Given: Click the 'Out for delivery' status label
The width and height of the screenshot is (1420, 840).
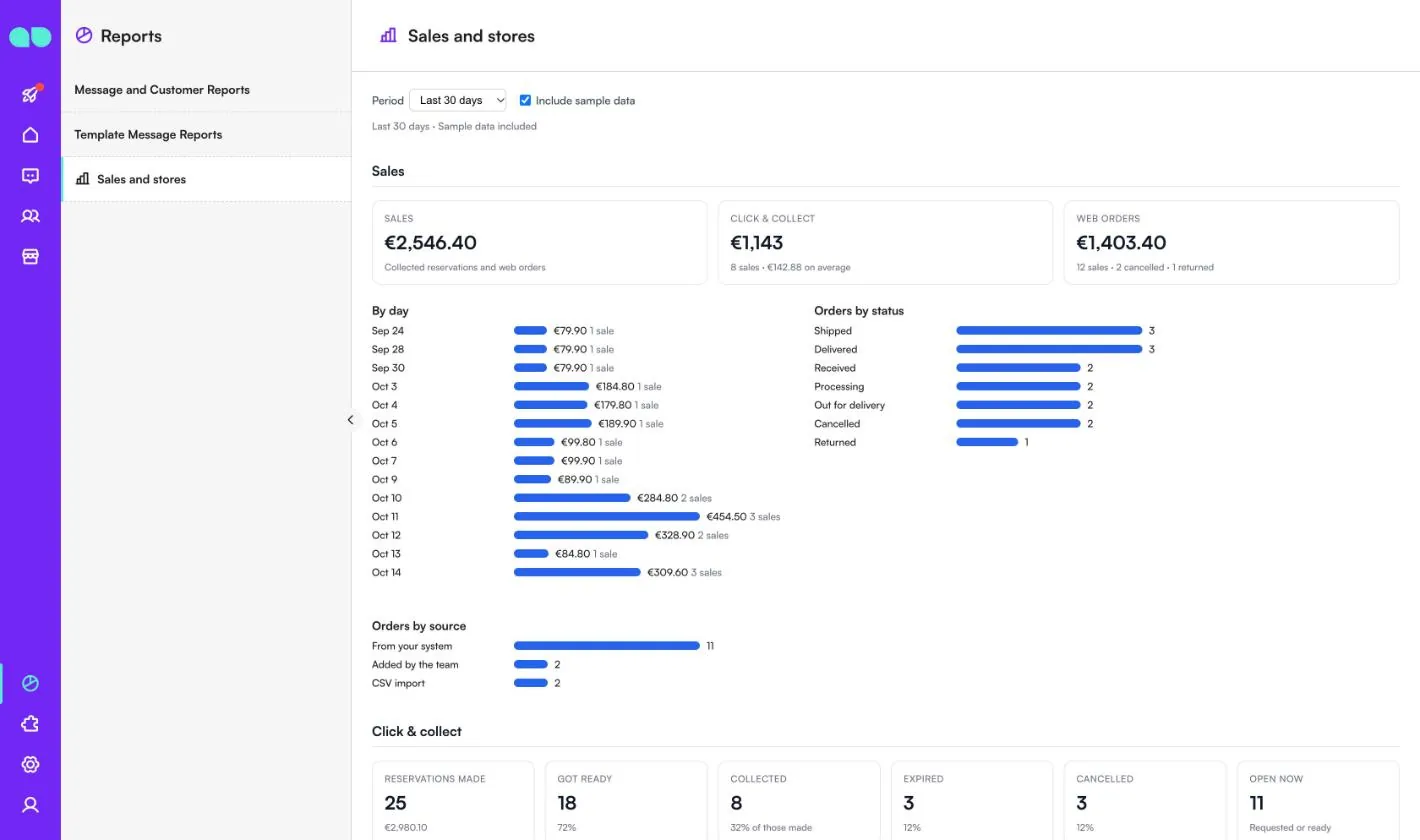Looking at the screenshot, I should [x=849, y=405].
